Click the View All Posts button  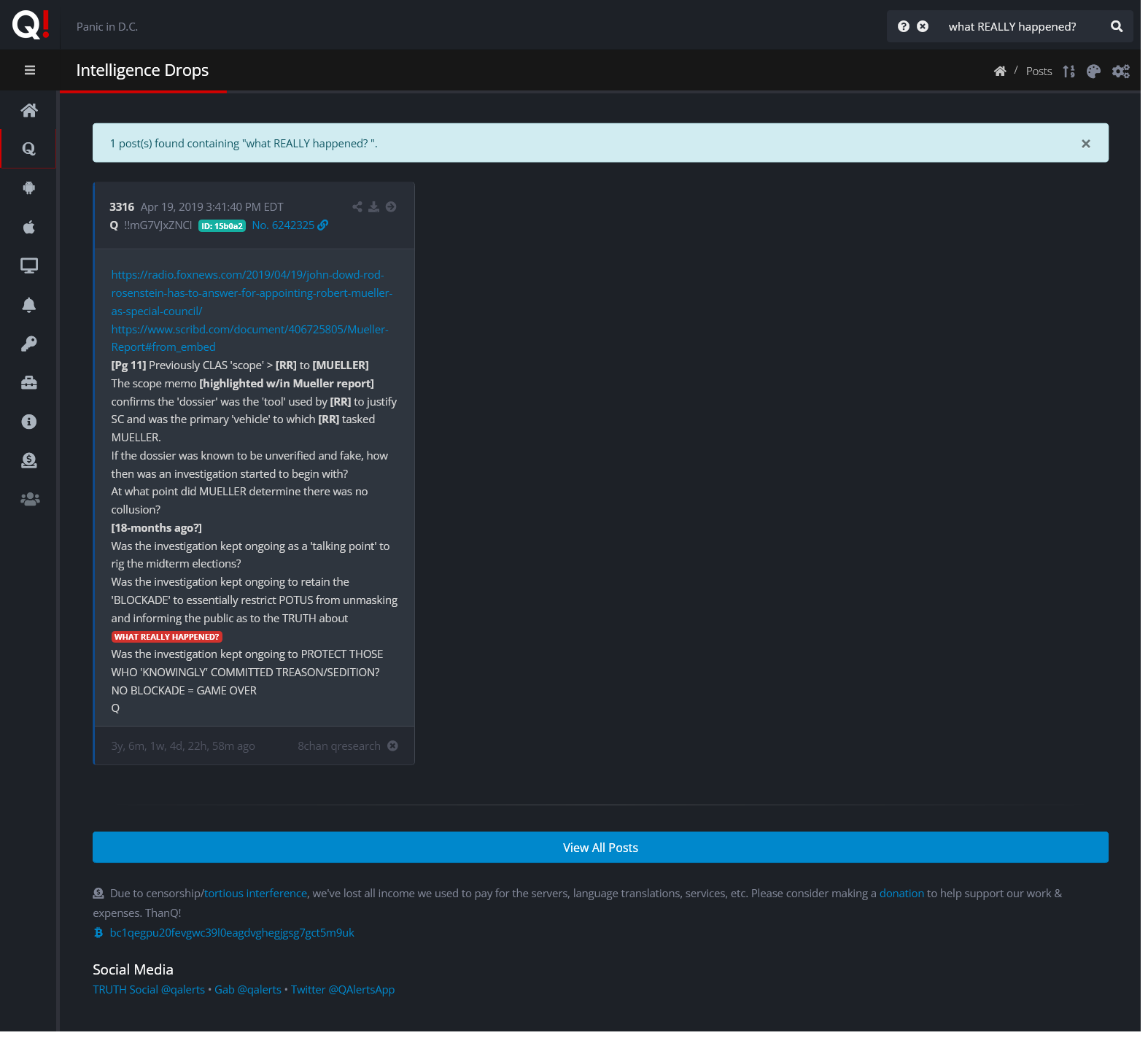[600, 847]
